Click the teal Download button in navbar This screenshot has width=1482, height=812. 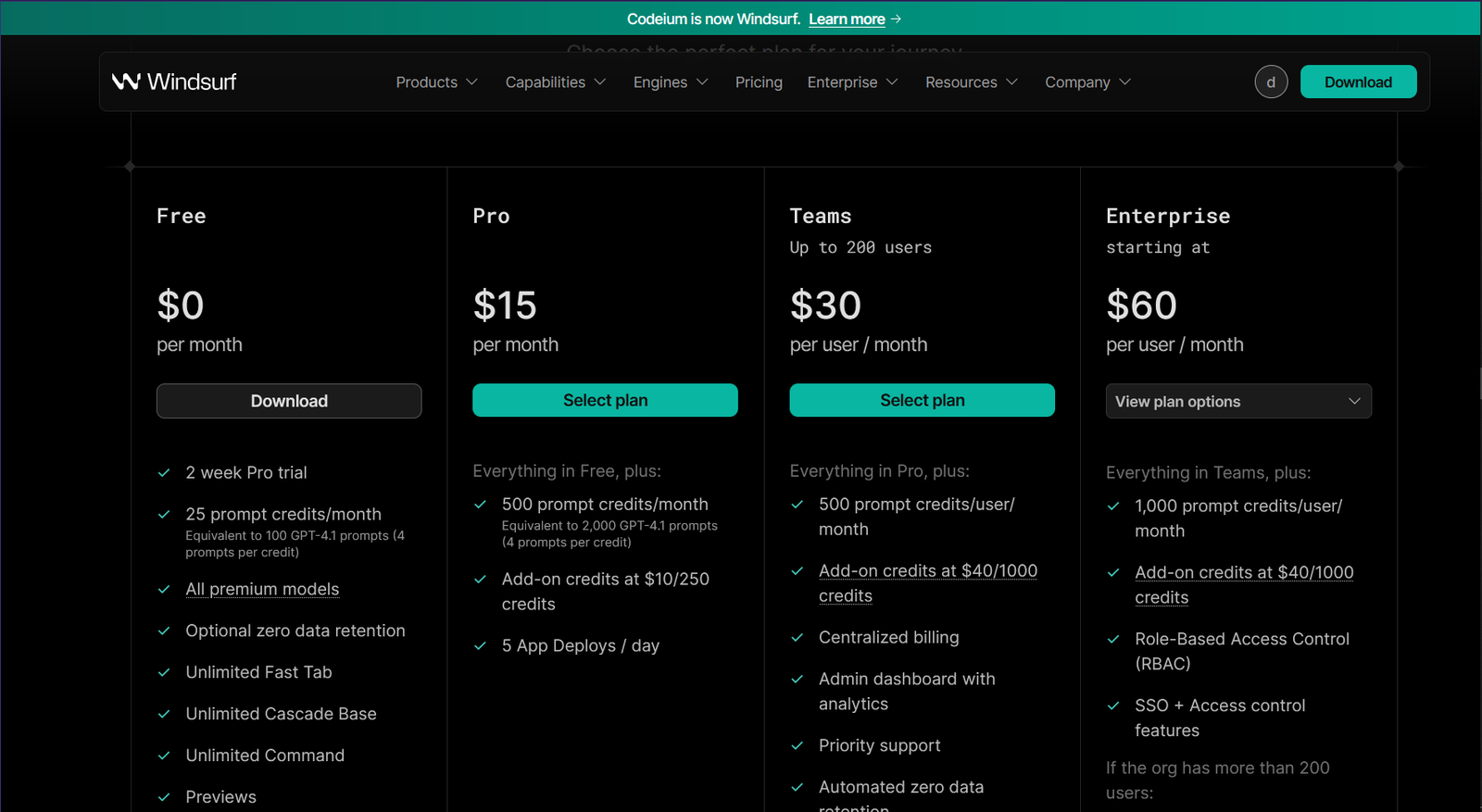[x=1358, y=81]
